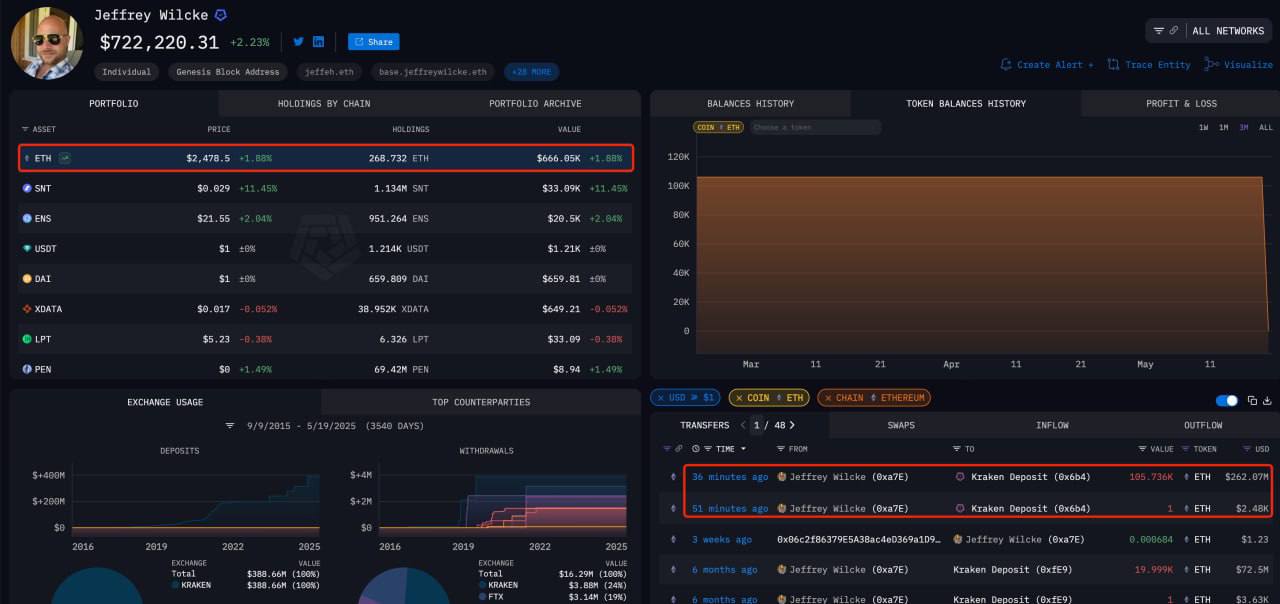The image size is (1280, 604).
Task: Click the clock icon in the TIME column header
Action: (x=695, y=449)
